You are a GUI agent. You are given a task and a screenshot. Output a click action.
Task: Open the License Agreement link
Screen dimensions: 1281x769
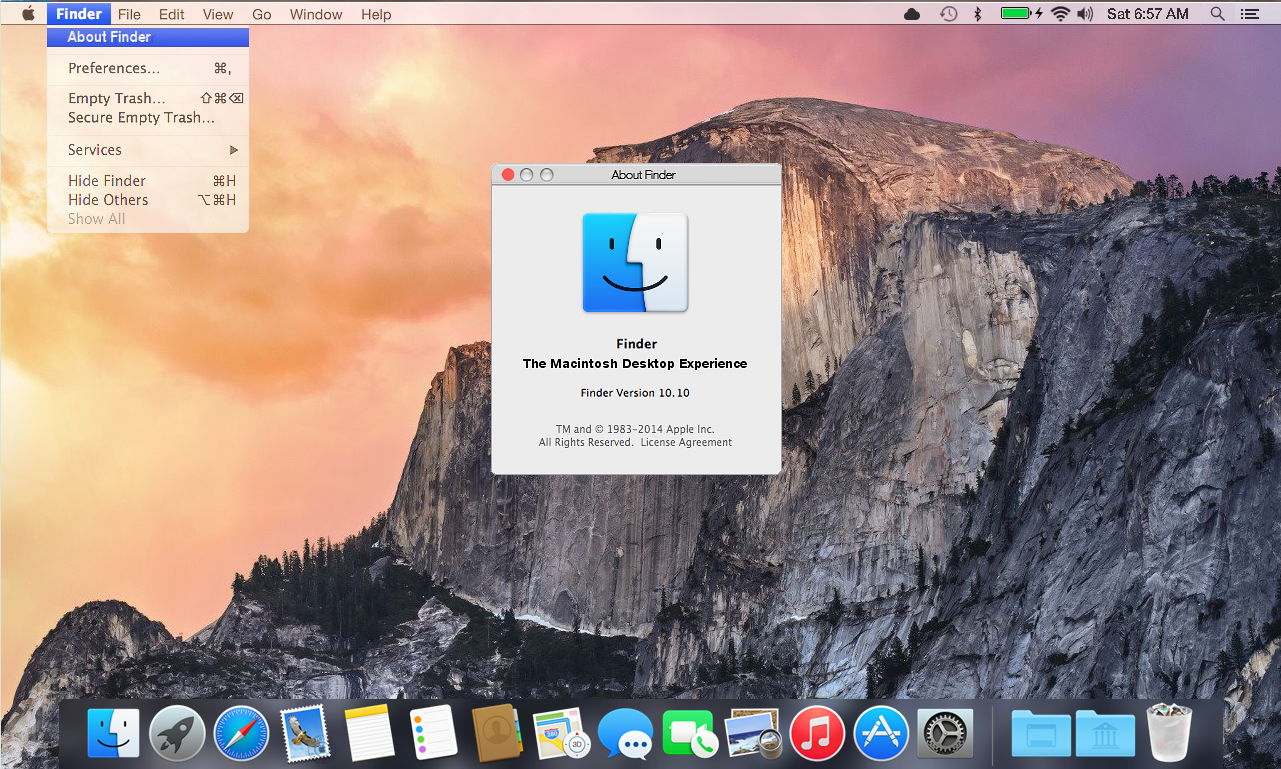pyautogui.click(x=686, y=442)
